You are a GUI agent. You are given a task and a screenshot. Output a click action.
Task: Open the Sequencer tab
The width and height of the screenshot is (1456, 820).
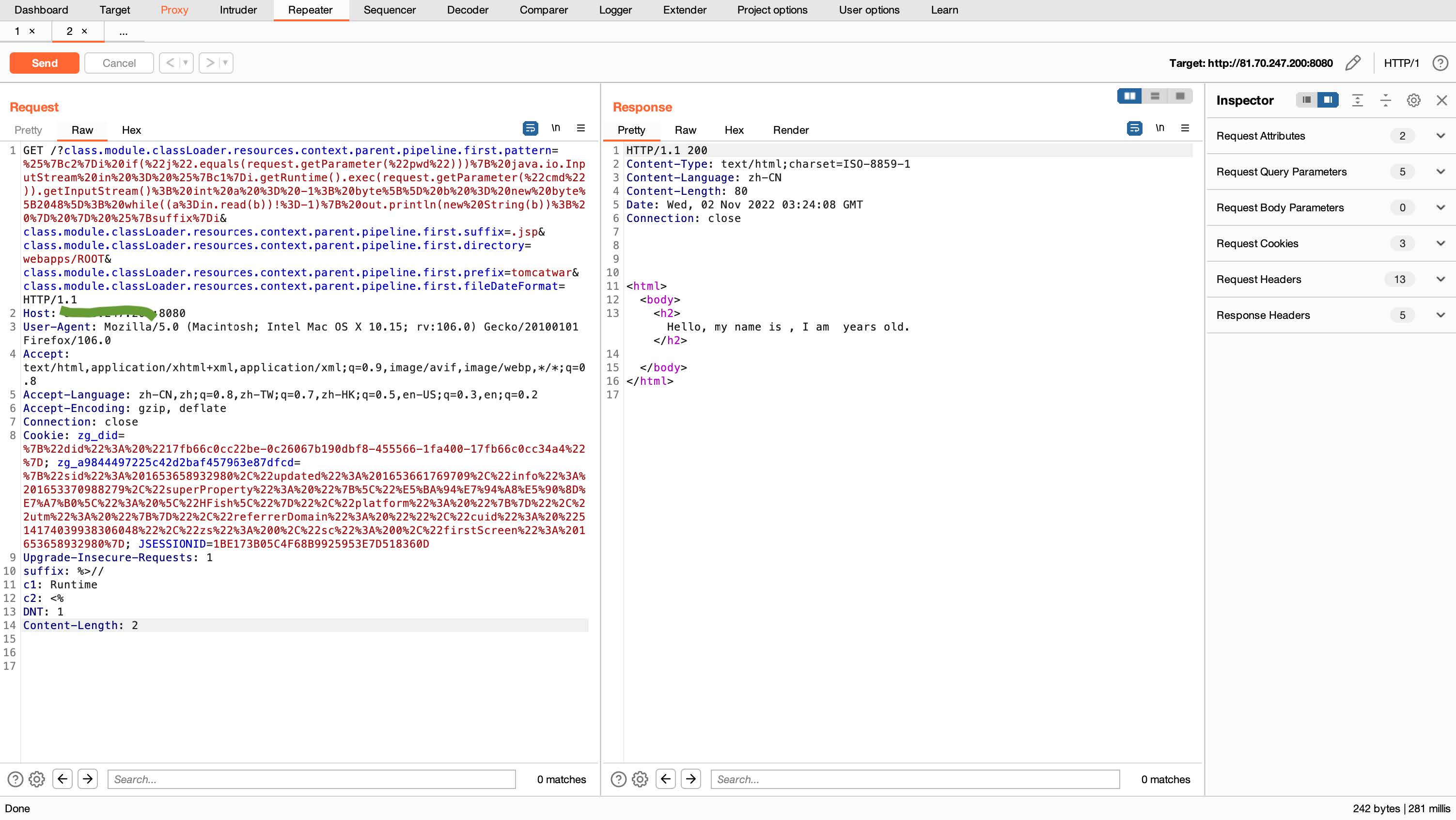click(390, 10)
